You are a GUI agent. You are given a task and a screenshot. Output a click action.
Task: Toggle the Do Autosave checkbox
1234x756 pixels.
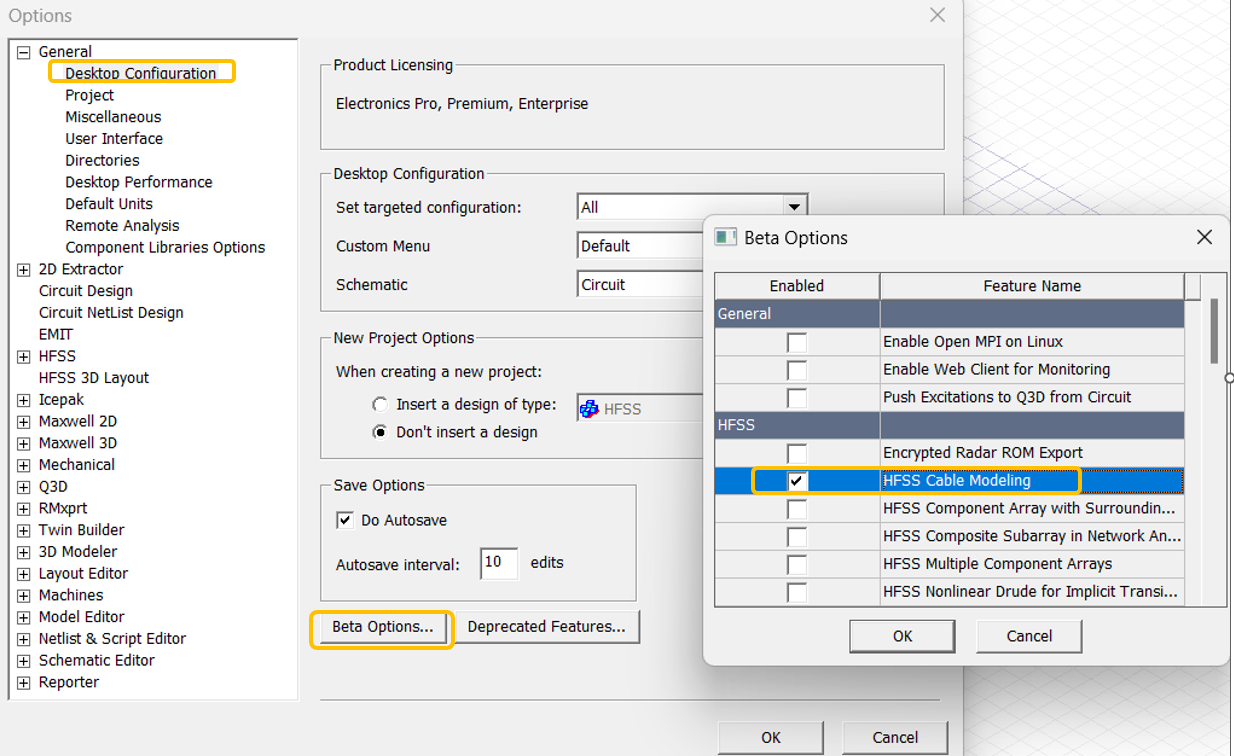pyautogui.click(x=345, y=520)
